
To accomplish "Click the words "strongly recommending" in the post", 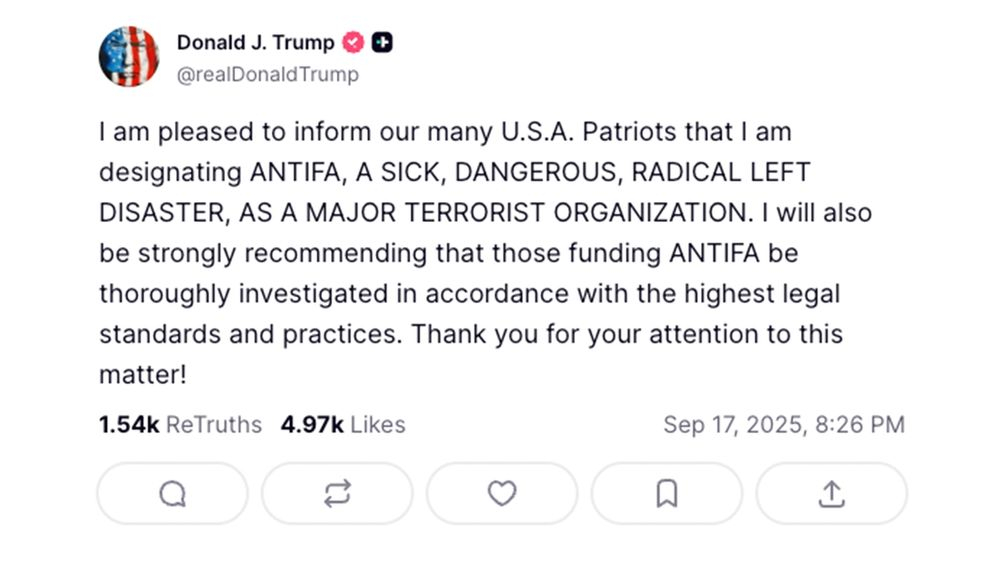I will [x=266, y=254].
